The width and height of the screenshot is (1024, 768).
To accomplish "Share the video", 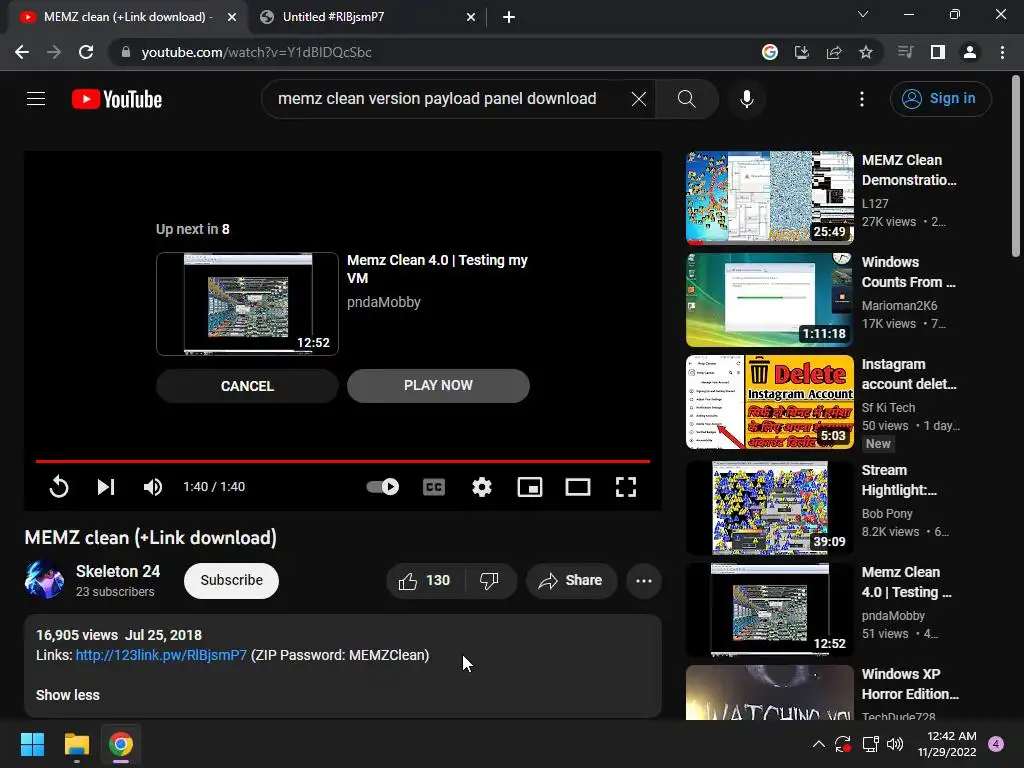I will [571, 581].
